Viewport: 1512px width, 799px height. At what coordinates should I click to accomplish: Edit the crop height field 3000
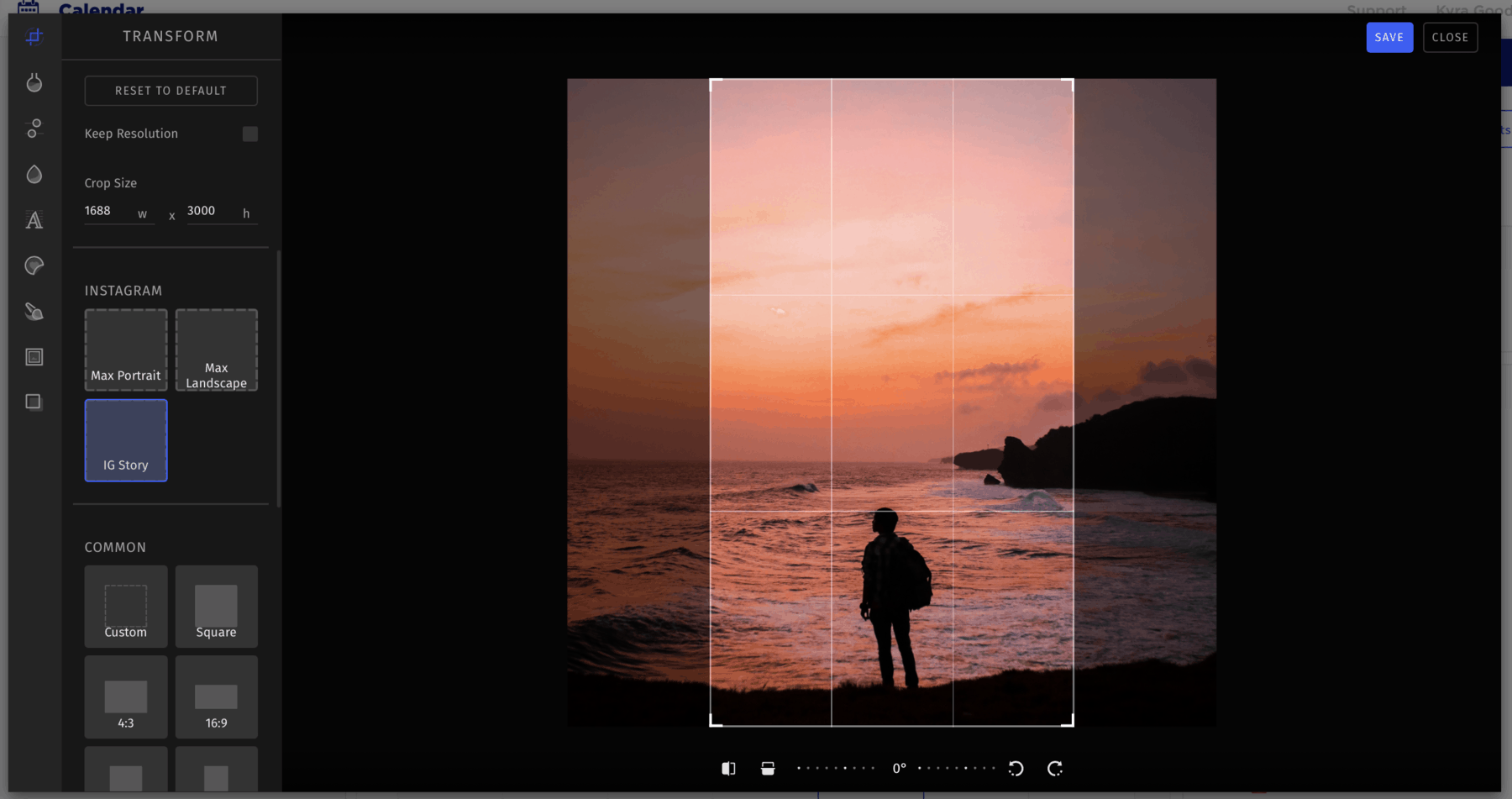(222, 212)
